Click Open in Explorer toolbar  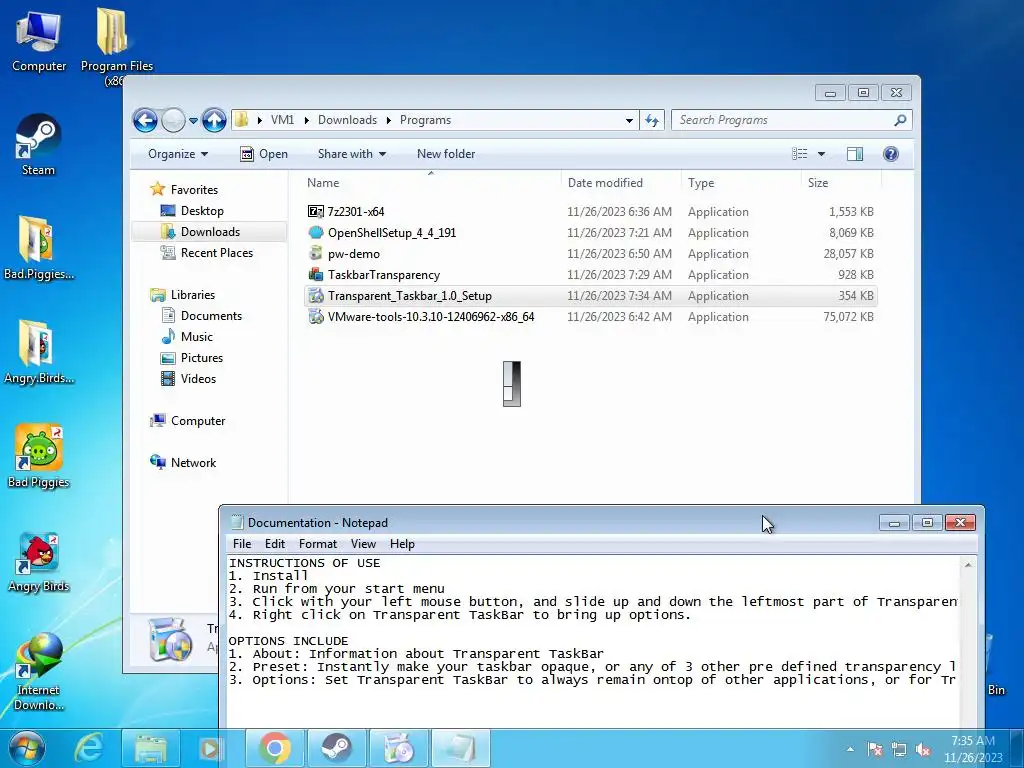point(264,154)
